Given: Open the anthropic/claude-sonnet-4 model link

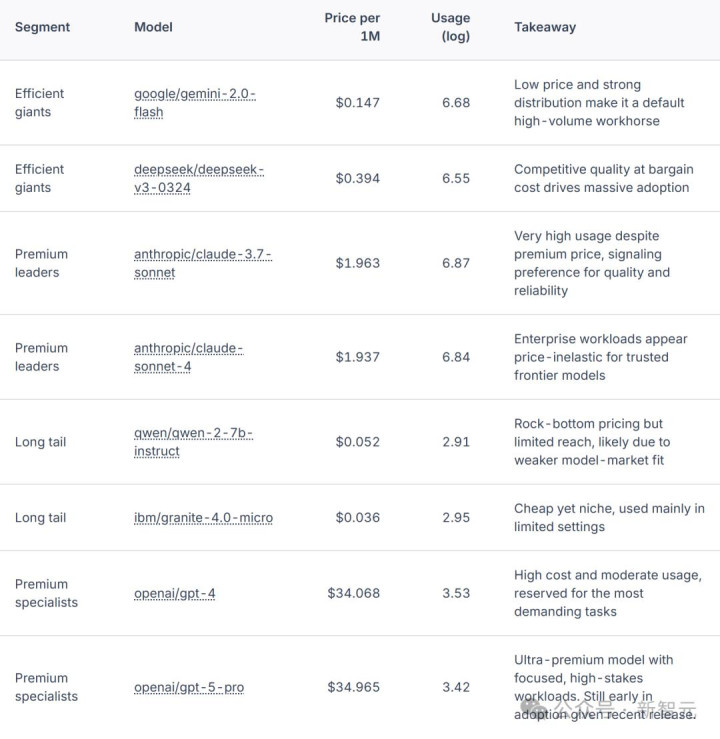Looking at the screenshot, I should 189,357.
